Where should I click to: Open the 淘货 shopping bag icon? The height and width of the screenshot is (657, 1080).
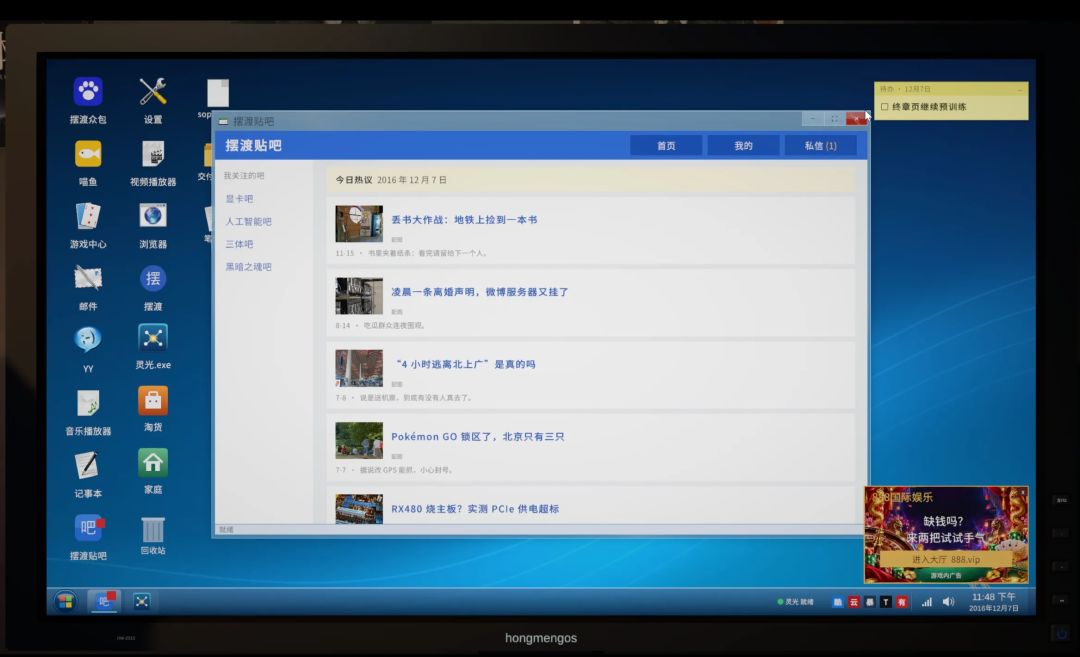(x=153, y=401)
